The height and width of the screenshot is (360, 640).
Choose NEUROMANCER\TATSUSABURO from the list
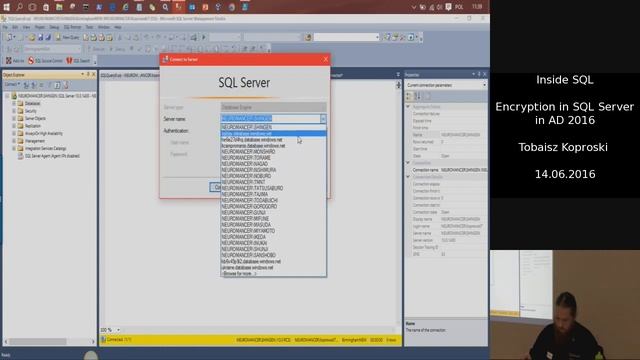tap(273, 188)
